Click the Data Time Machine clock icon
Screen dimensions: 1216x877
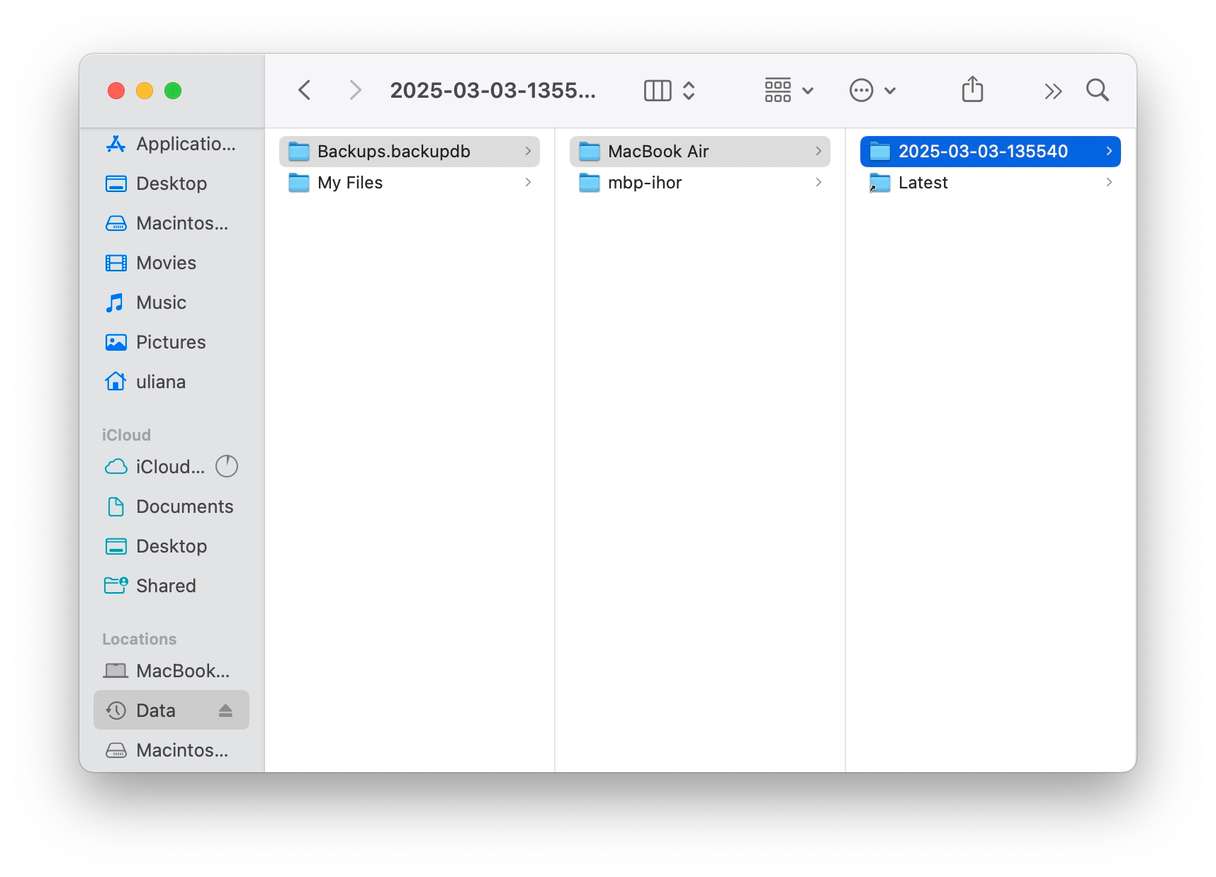click(116, 710)
